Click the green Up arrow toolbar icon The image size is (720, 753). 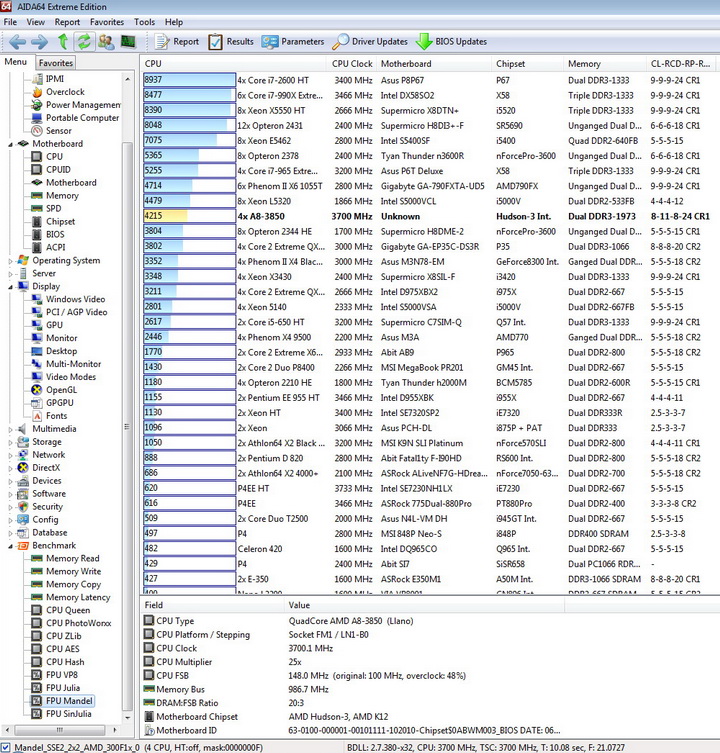point(62,42)
